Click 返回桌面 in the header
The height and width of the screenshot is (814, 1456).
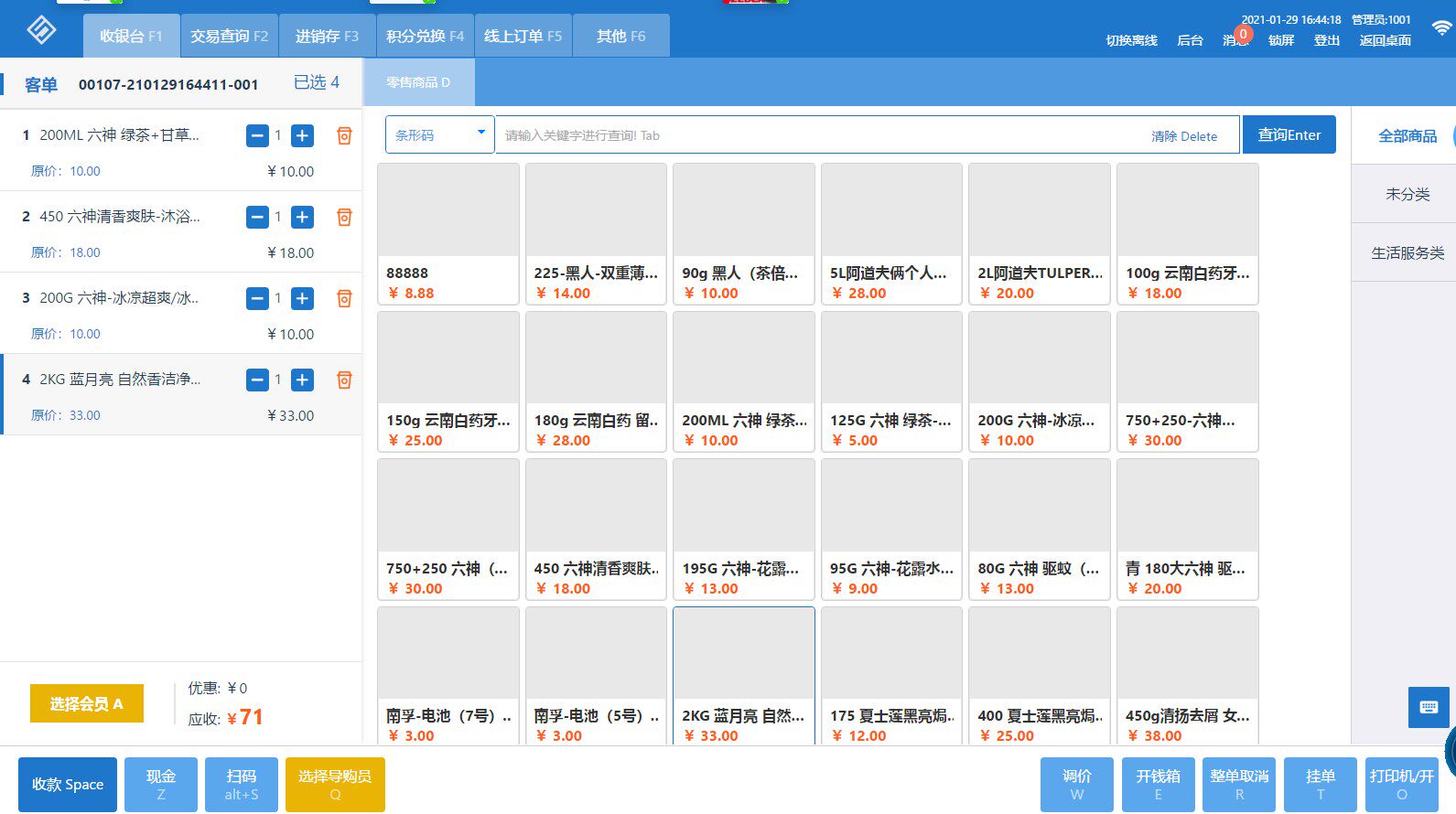(1386, 40)
